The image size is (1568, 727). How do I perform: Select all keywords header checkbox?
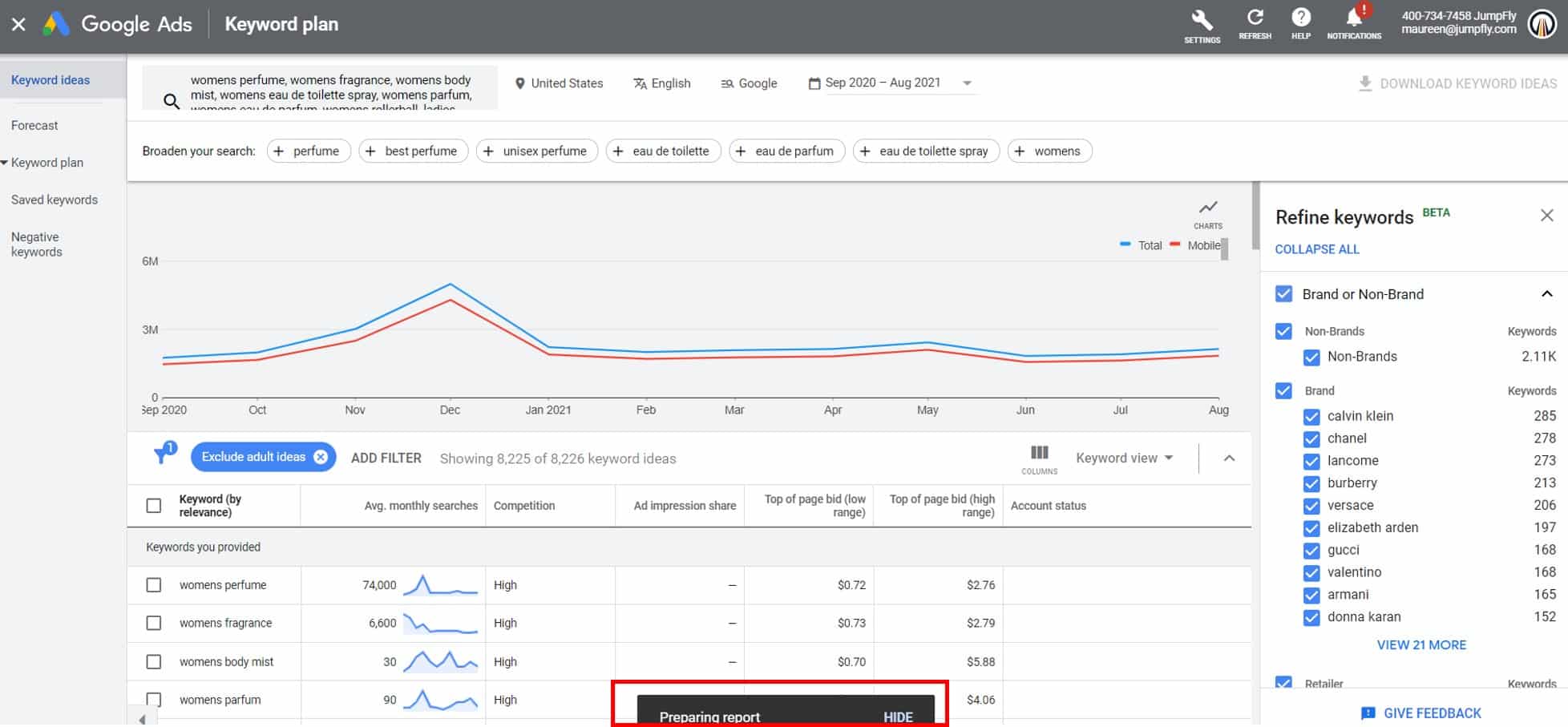[154, 506]
